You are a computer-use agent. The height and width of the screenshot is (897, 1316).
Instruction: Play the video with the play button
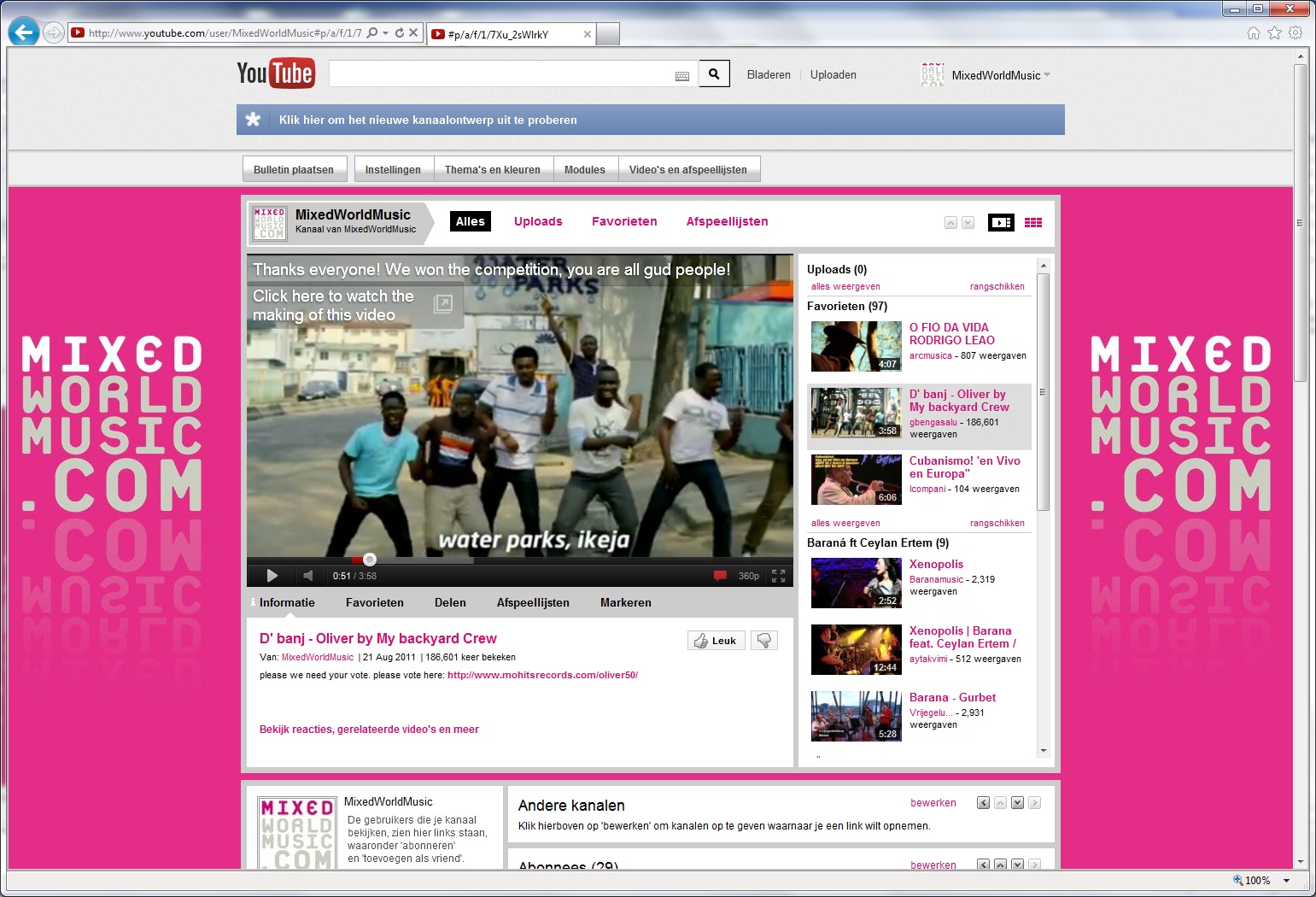[x=272, y=576]
